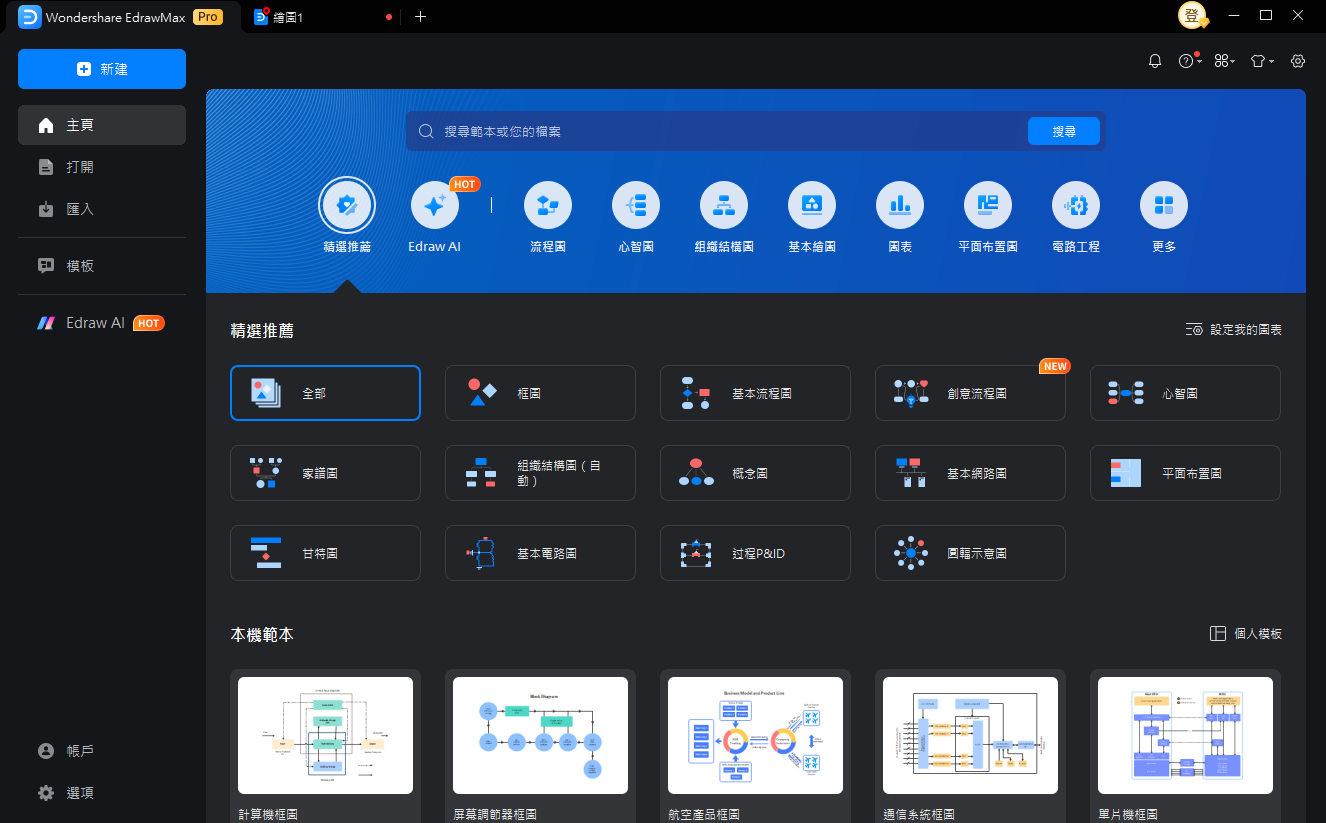Screen dimensions: 1326x823
Task: Select 匯入 import in sidebar
Action: [x=102, y=209]
